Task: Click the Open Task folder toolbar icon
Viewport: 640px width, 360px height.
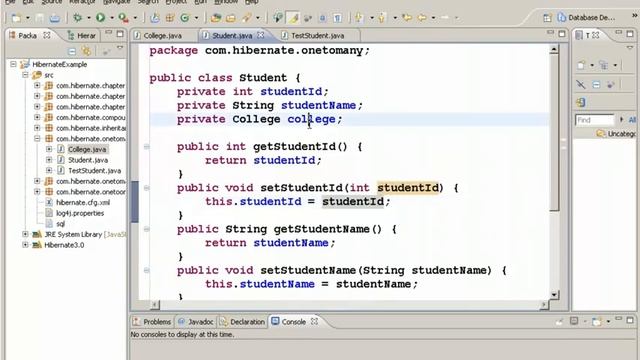Action: pos(231,18)
